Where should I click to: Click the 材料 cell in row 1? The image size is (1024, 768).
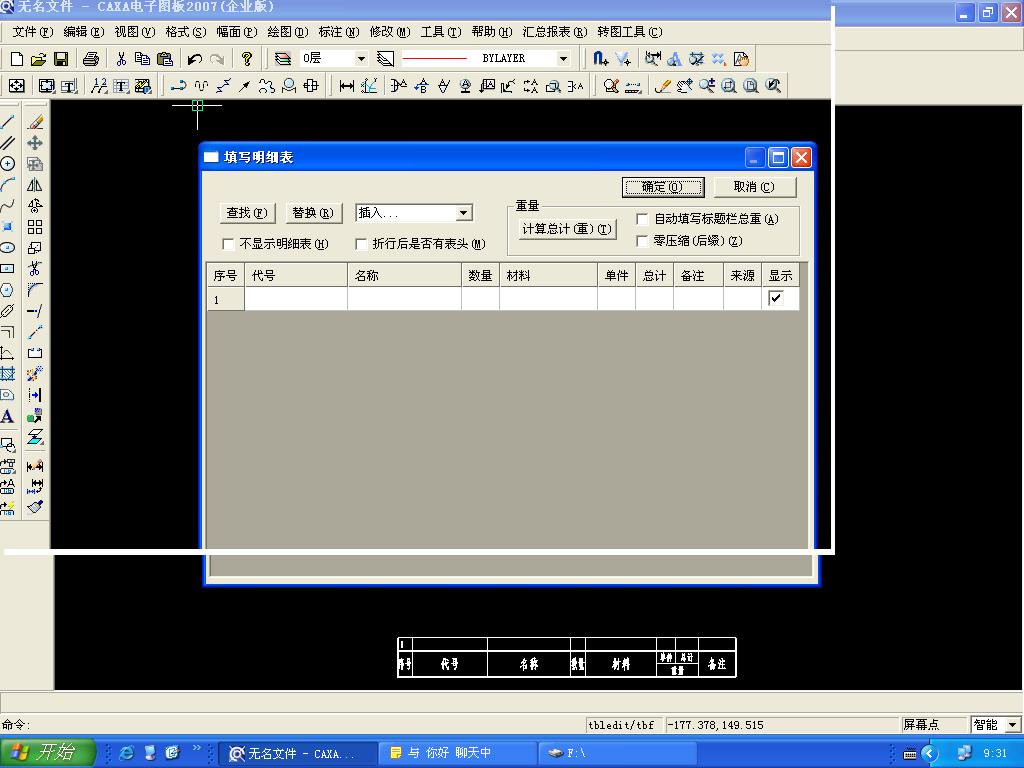point(548,299)
